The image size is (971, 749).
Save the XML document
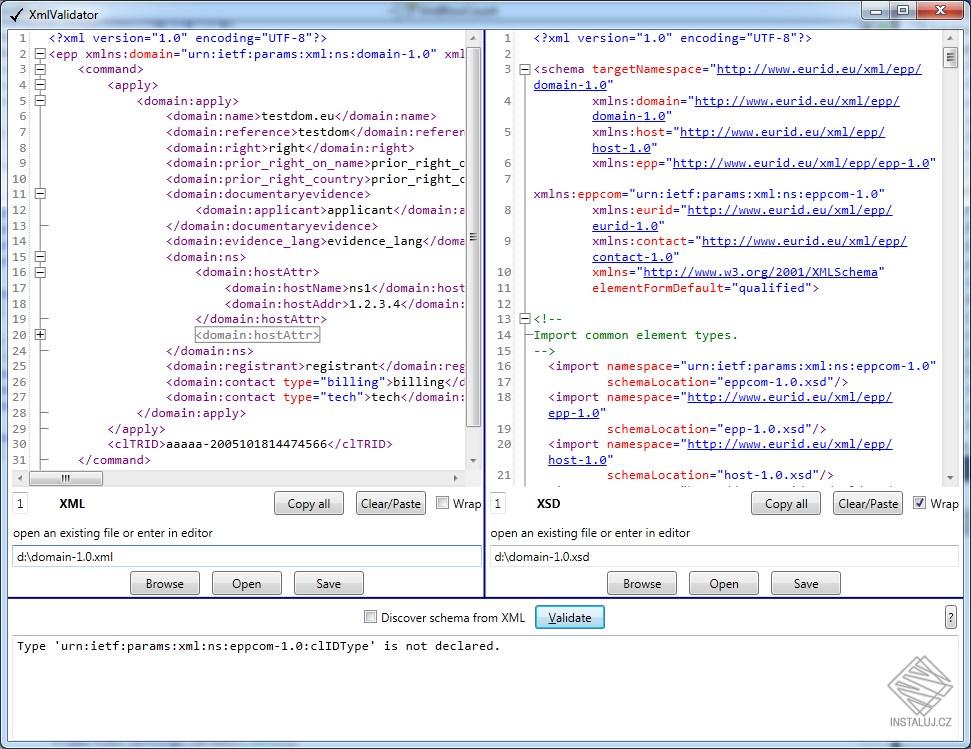point(329,583)
